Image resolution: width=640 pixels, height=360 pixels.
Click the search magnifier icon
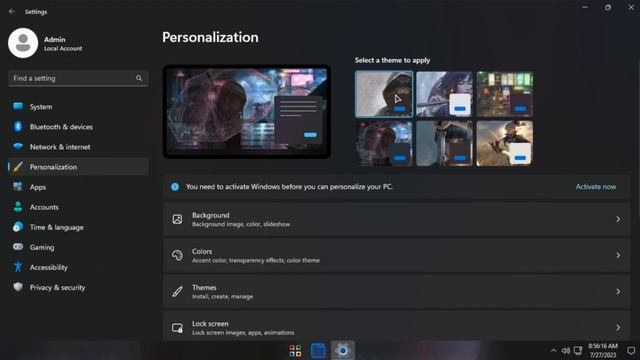[139, 78]
